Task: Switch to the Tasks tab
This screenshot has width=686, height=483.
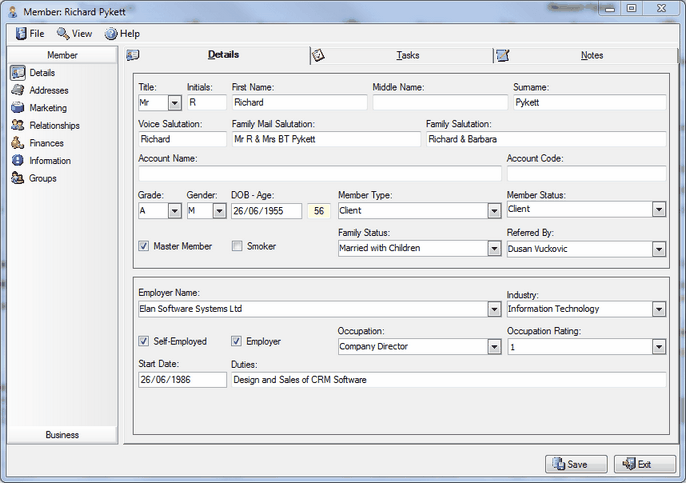Action: click(x=401, y=56)
